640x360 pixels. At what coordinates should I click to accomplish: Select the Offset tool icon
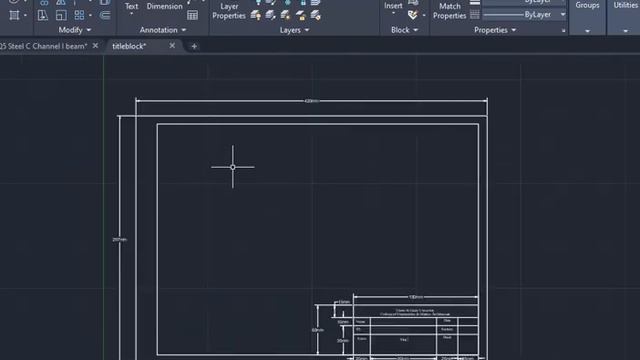tap(105, 16)
